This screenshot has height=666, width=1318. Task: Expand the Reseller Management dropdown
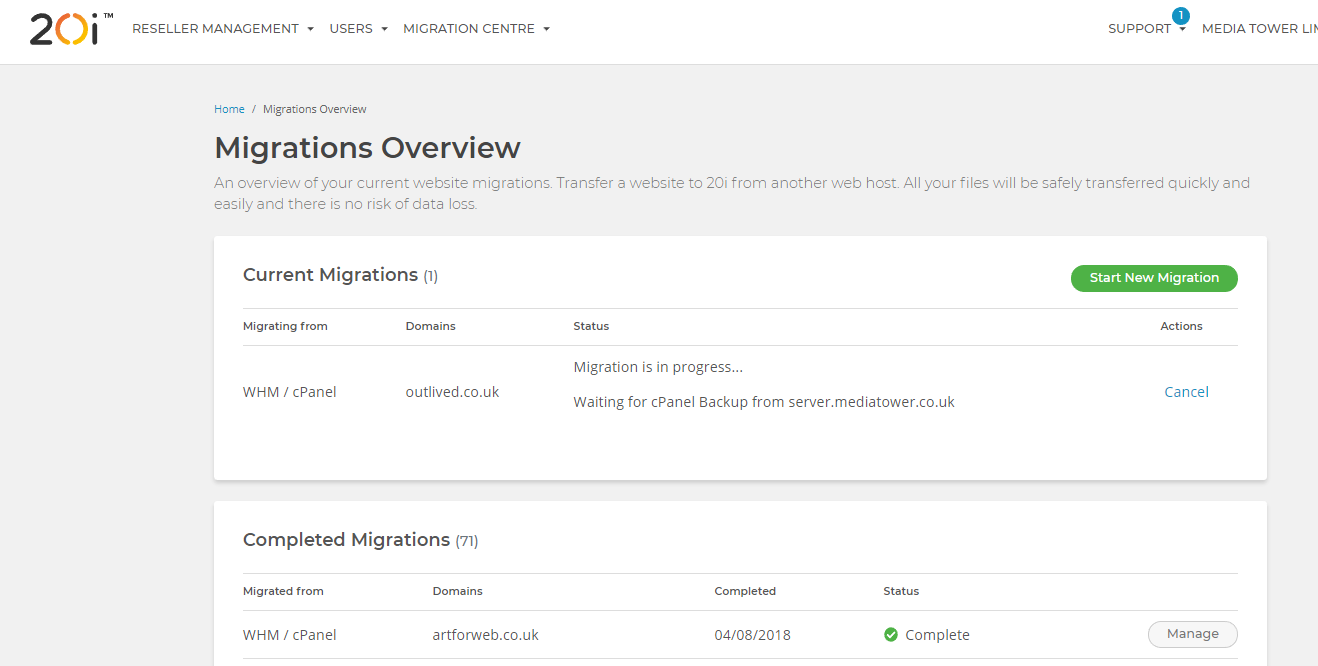(x=223, y=29)
